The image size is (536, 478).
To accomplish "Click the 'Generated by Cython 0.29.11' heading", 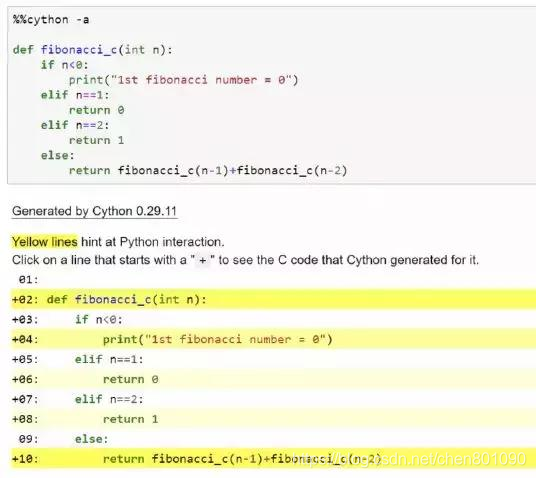I will click(x=94, y=211).
